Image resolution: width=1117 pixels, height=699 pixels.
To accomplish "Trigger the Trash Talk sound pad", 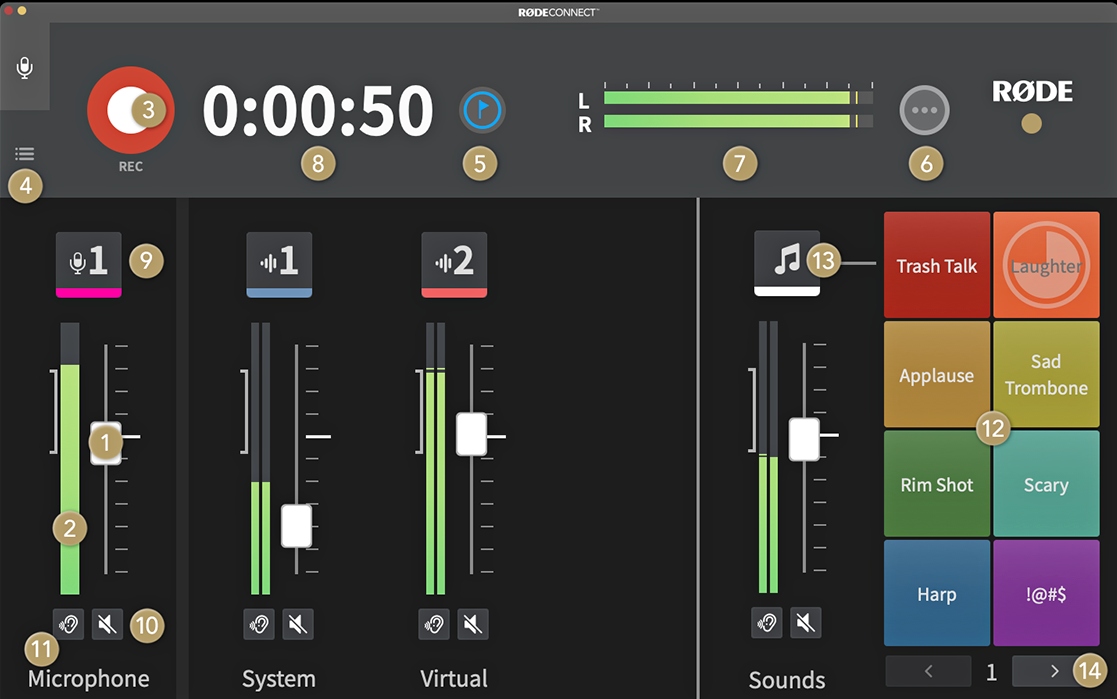I will click(936, 266).
